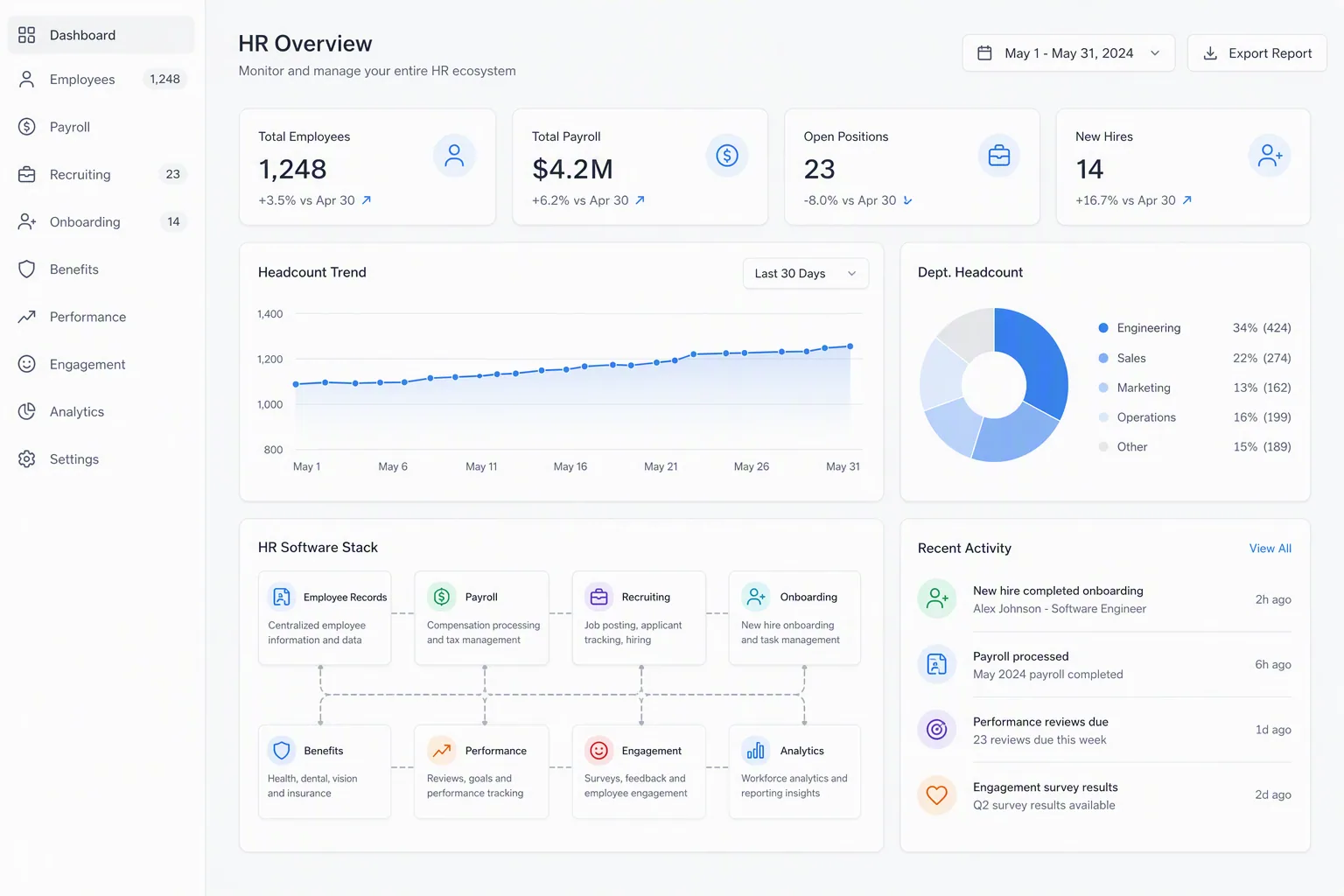This screenshot has height=896, width=1344.
Task: Click the Analytics stack card chart icon
Action: click(x=756, y=751)
